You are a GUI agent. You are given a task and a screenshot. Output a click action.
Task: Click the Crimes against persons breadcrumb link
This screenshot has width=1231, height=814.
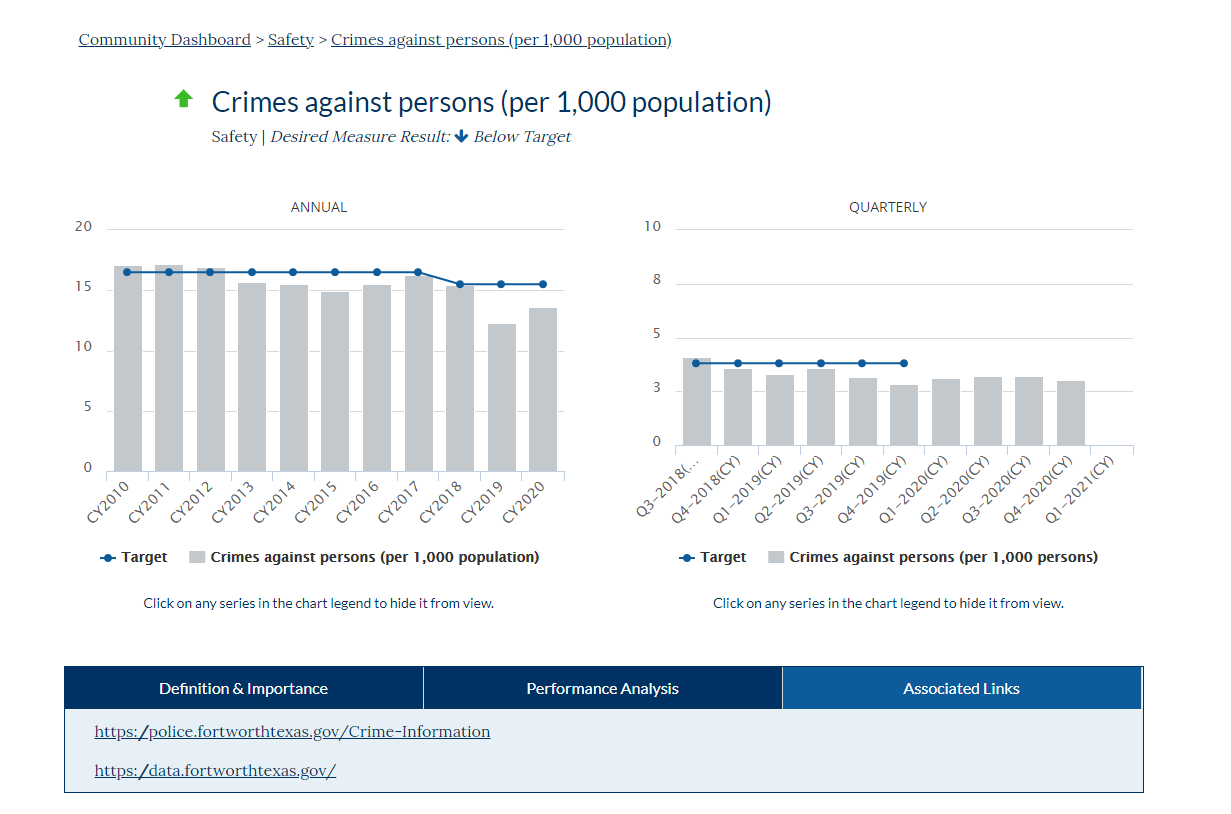coord(501,39)
